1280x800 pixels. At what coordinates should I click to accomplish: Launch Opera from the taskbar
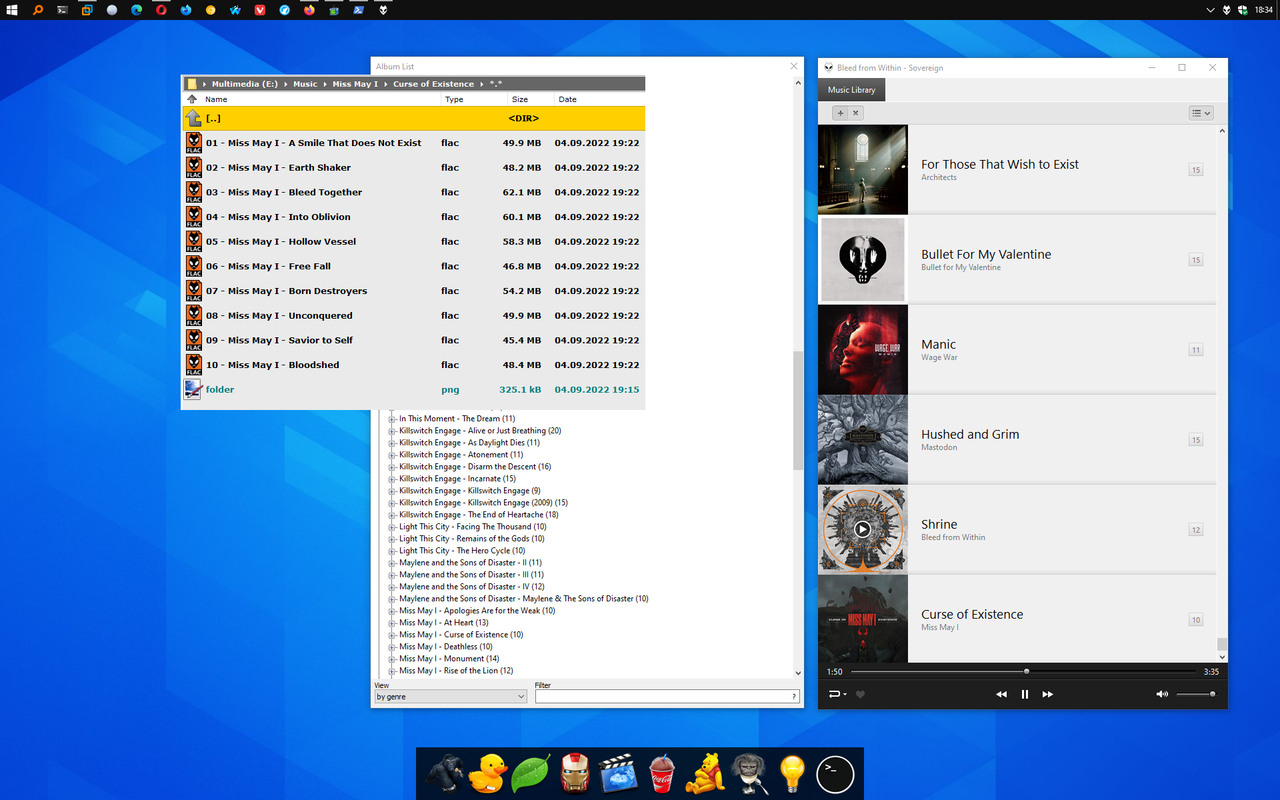pyautogui.click(x=161, y=10)
